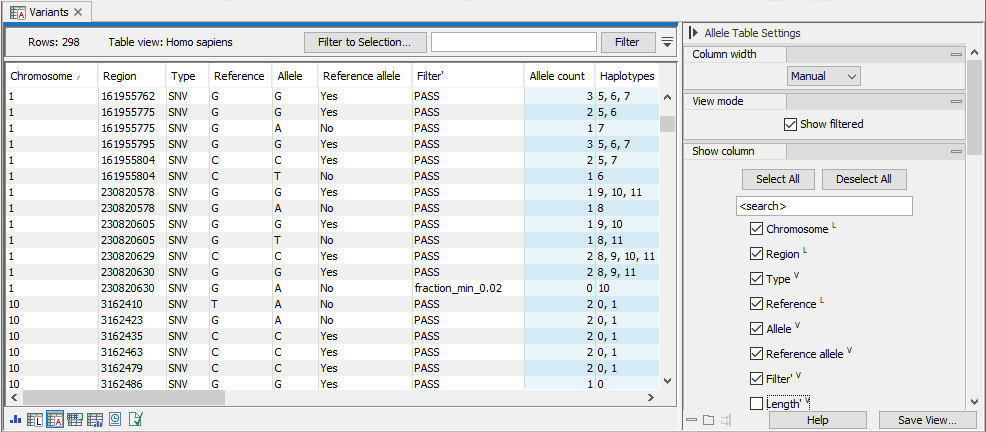Open the Manual column width dropdown
This screenshot has height=432, width=986.
tap(824, 76)
